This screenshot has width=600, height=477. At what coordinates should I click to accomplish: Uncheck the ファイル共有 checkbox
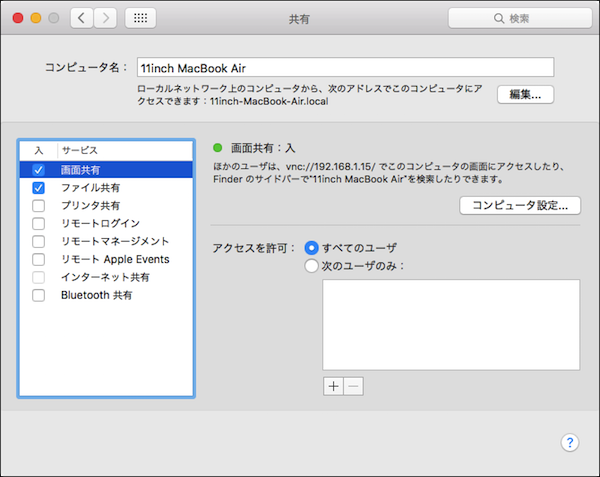coord(38,188)
